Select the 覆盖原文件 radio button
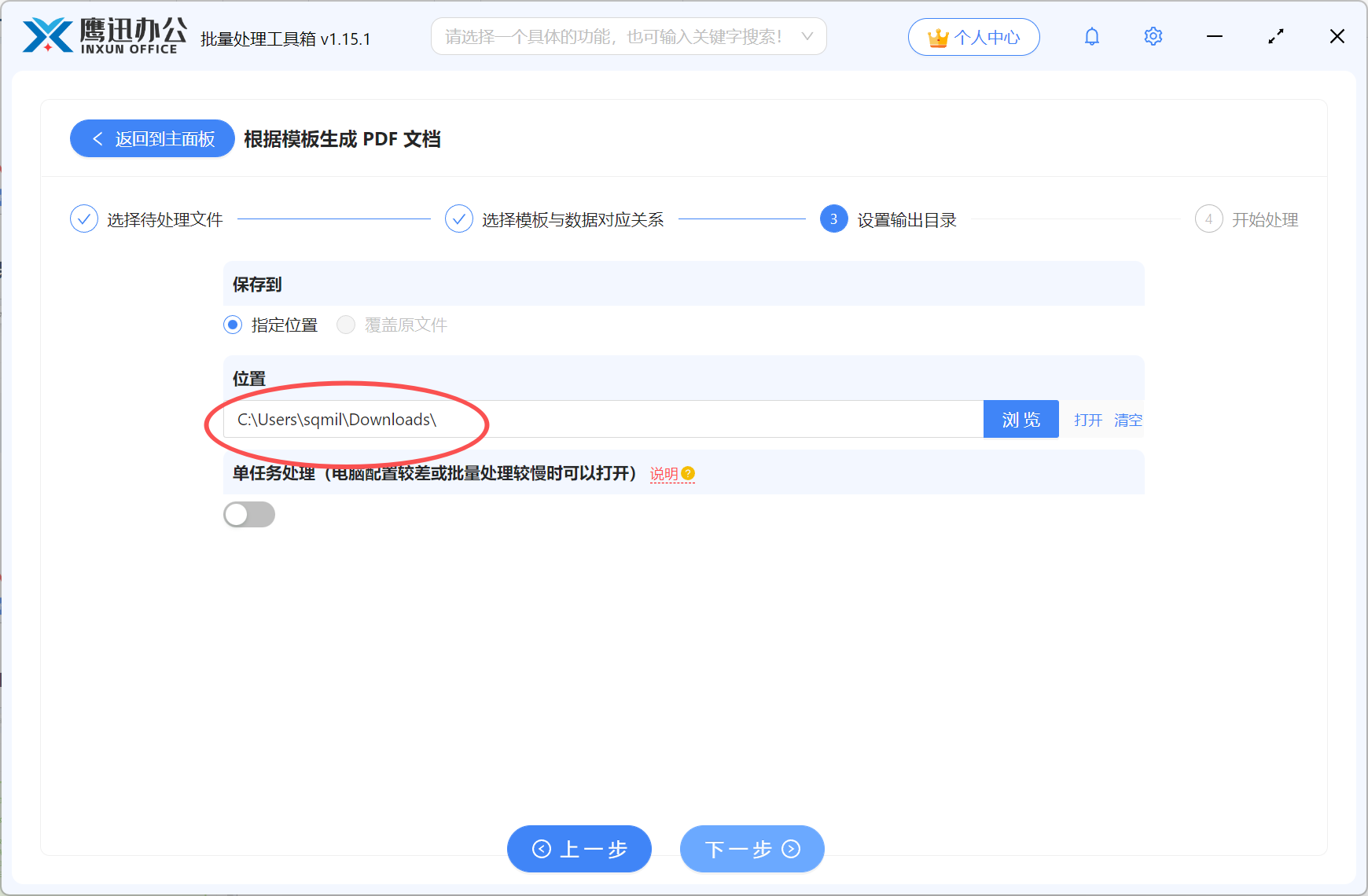This screenshot has width=1368, height=896. tap(345, 325)
